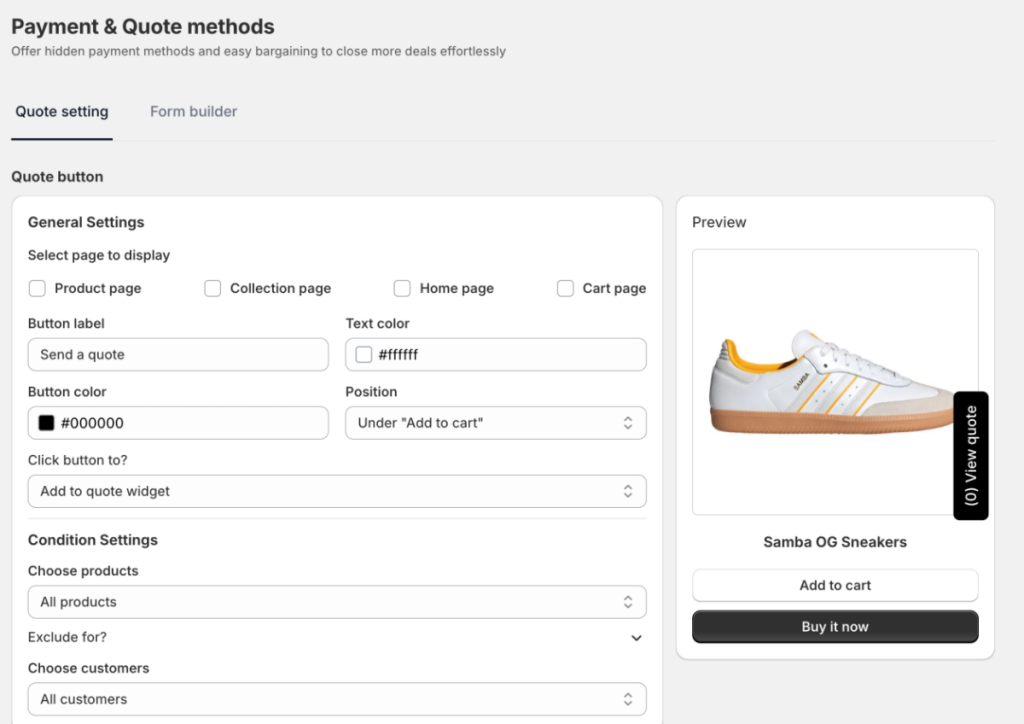Viewport: 1024px width, 724px height.
Task: Click the white Text color swatch
Action: tap(364, 354)
